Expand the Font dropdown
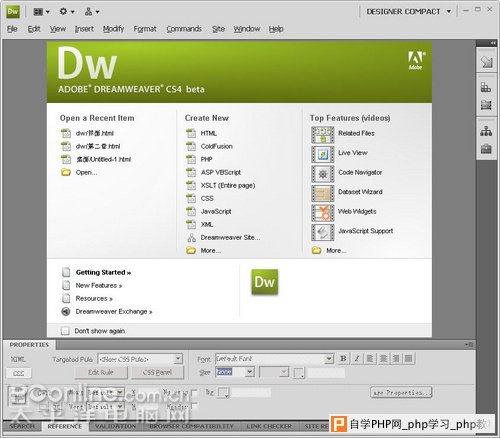The image size is (500, 438). (329, 359)
